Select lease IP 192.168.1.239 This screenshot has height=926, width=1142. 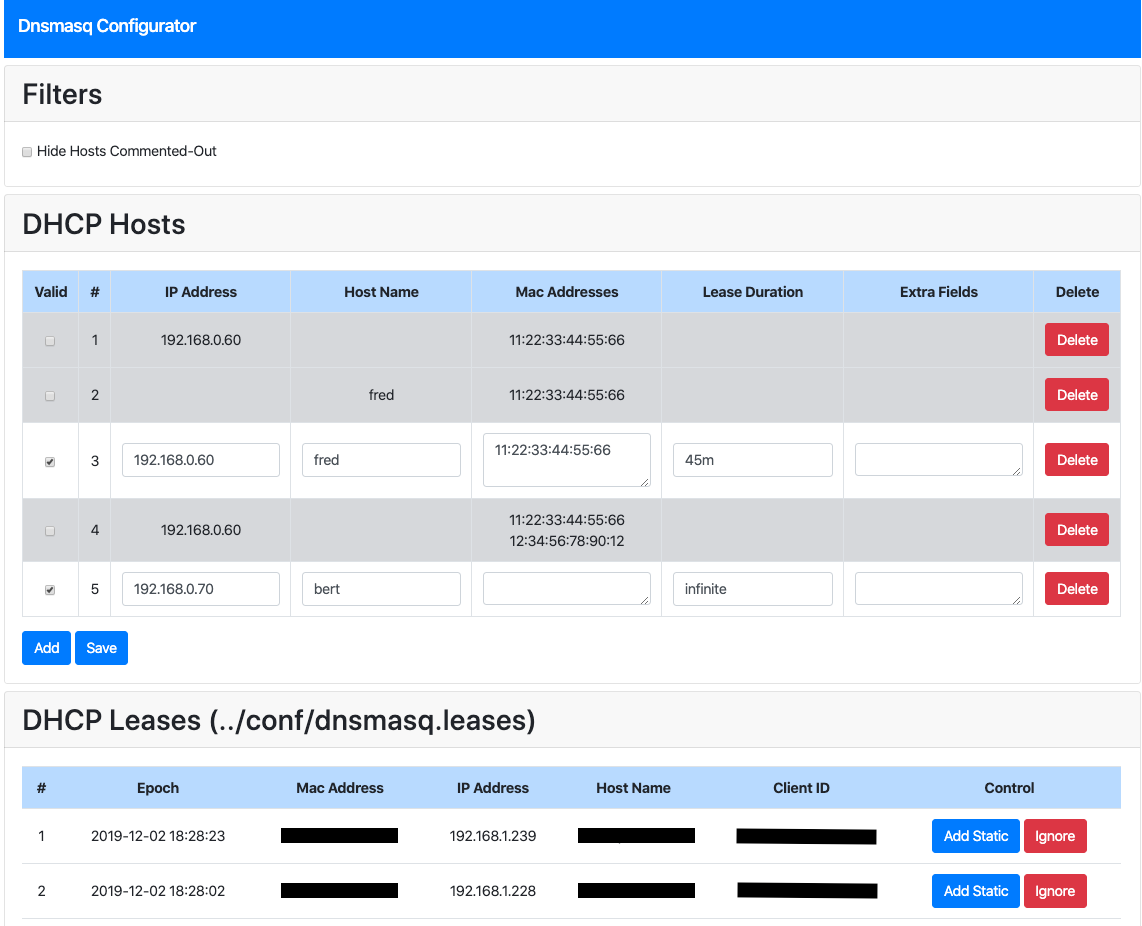point(493,836)
